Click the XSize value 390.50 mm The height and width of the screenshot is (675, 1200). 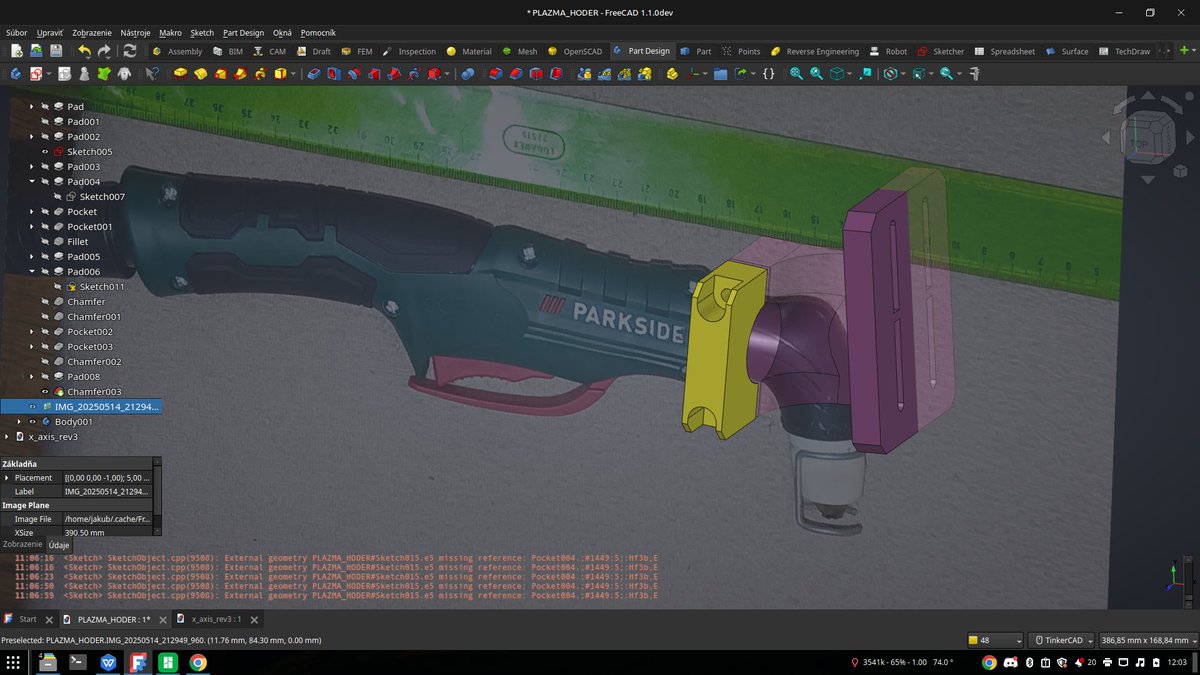click(109, 533)
